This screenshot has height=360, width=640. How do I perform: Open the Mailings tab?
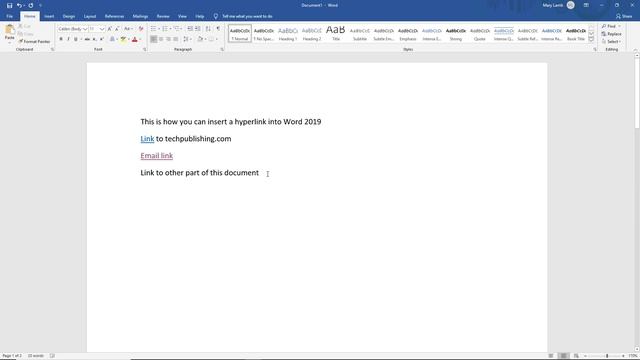click(x=140, y=16)
